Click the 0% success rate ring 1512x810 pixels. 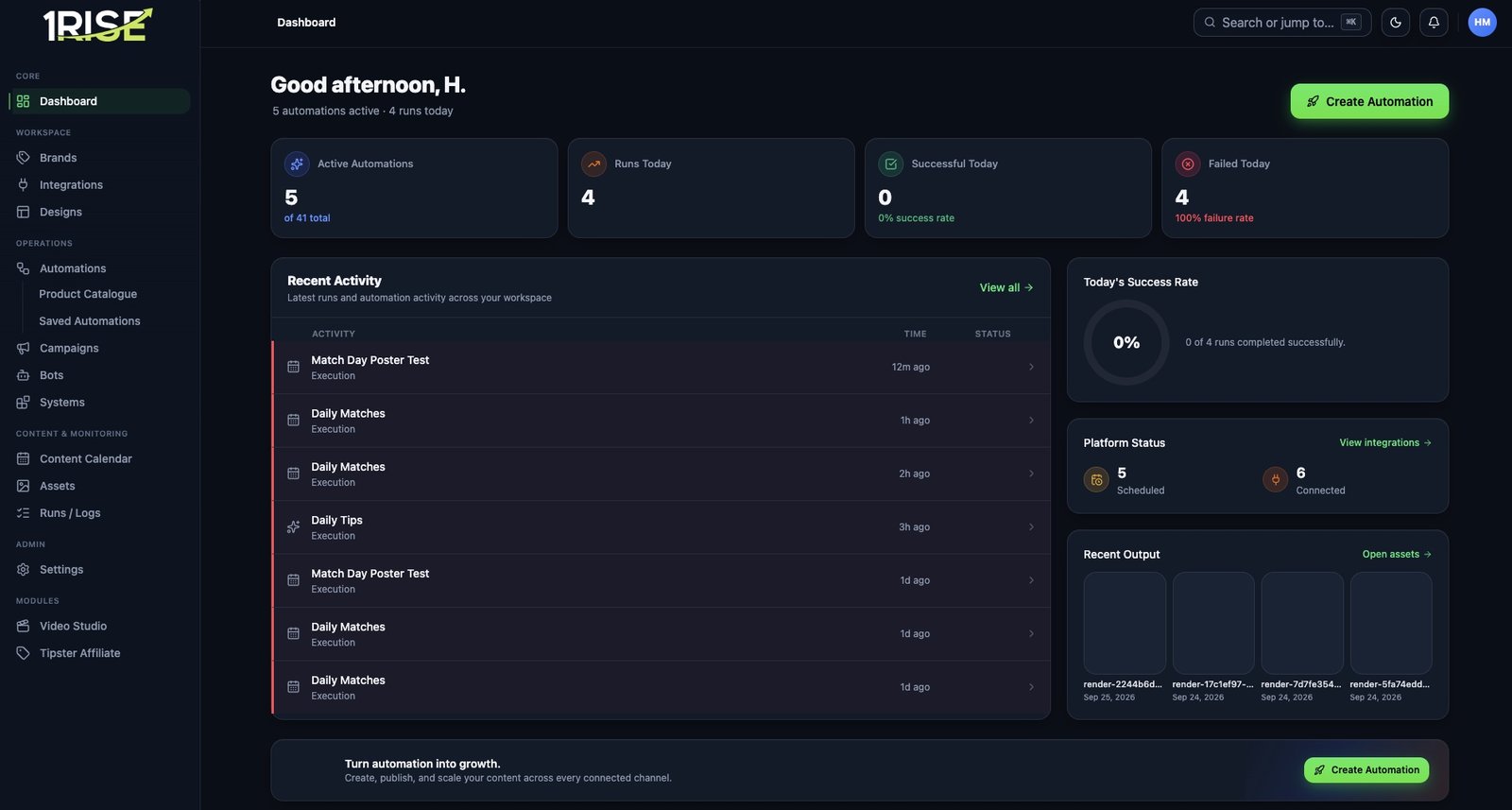(1125, 342)
